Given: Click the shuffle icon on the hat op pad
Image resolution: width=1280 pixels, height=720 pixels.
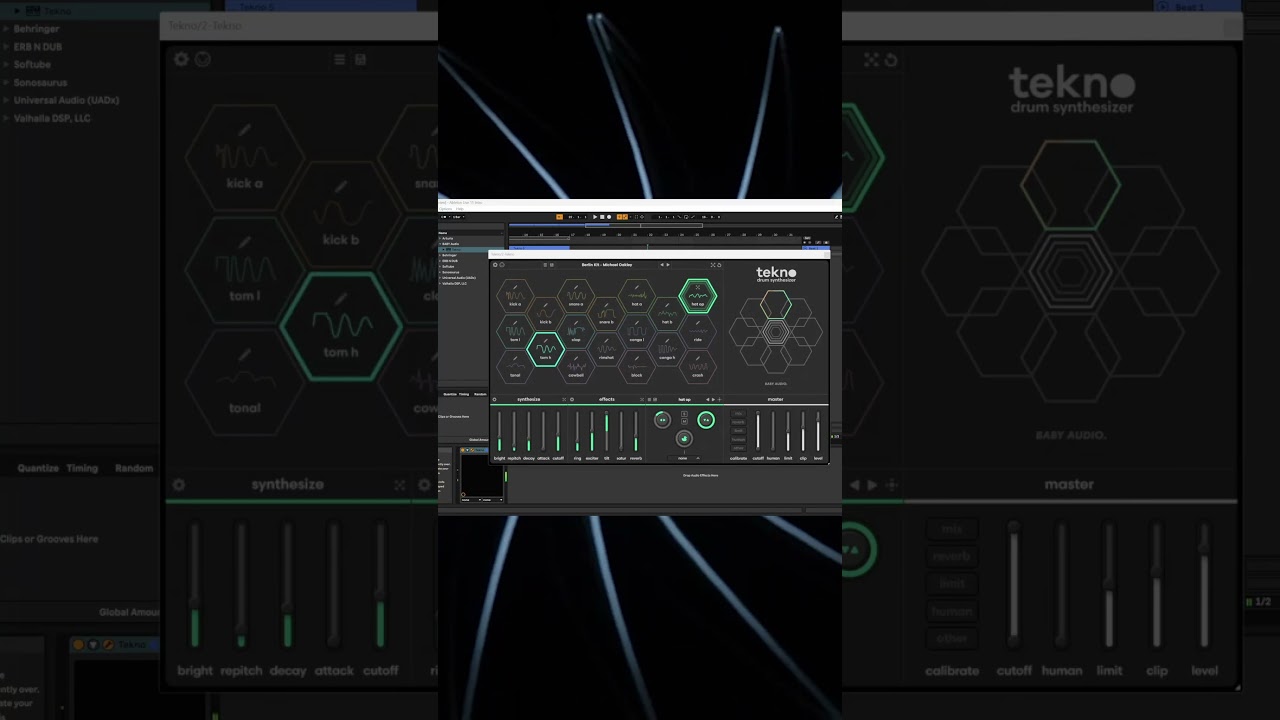Looking at the screenshot, I should coord(698,287).
